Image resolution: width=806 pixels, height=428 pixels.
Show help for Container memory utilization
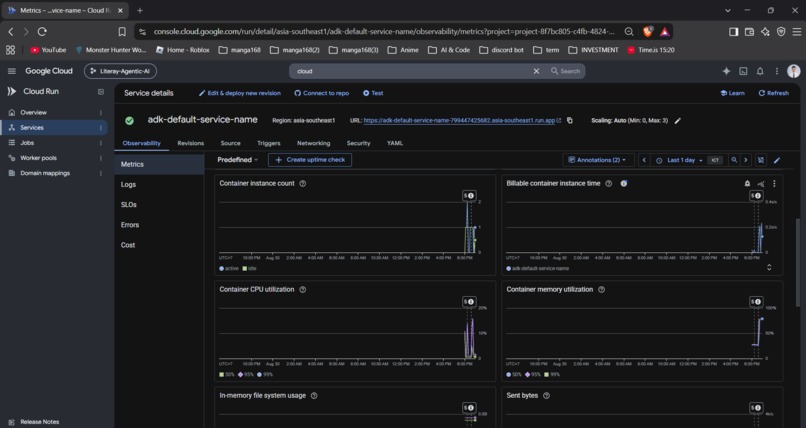[601, 289]
